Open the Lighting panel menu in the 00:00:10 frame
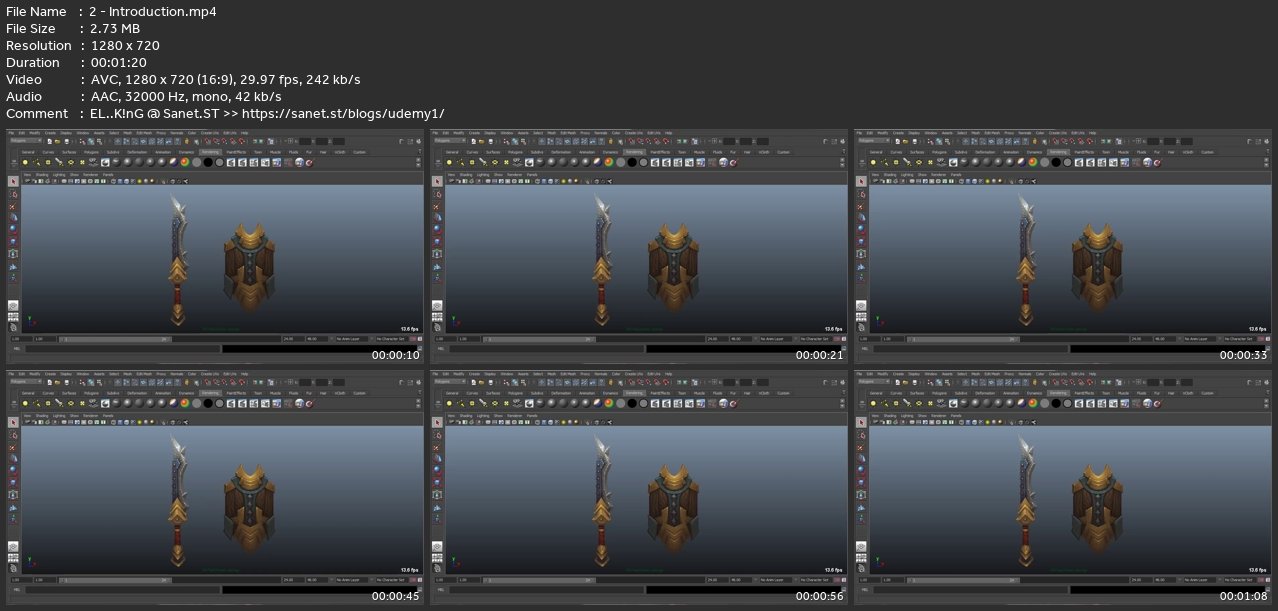The height and width of the screenshot is (611, 1278). 59,174
